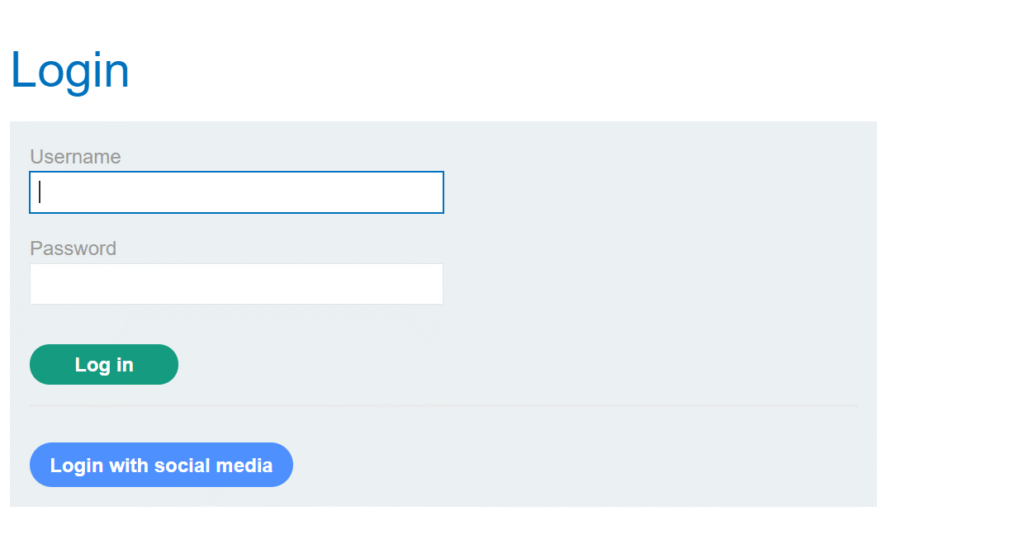
Task: Click the blue Login page heading
Action: click(x=70, y=71)
